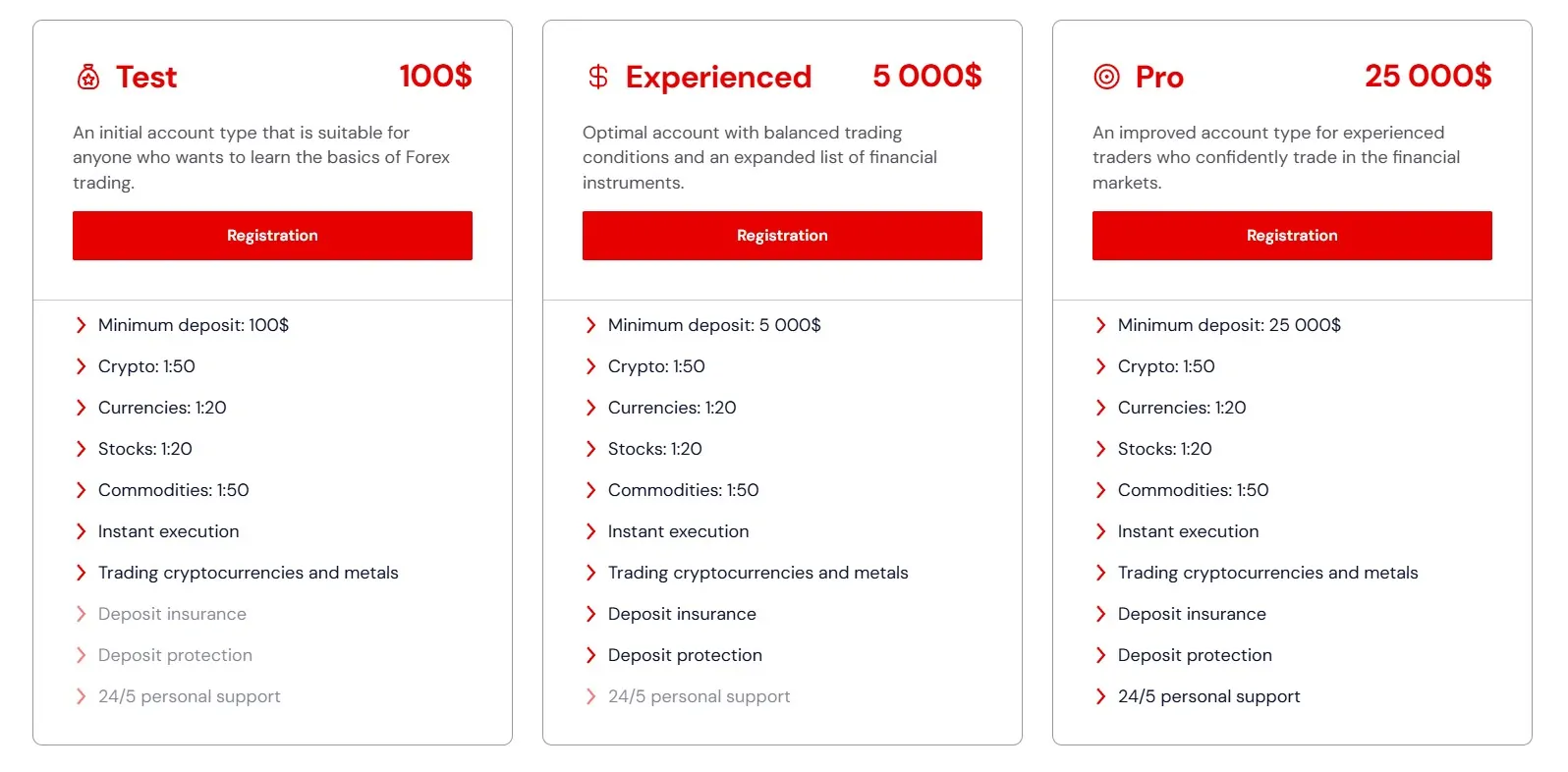Screen dimensions: 1568x772
Task: Click chevron beside Experienced Deposit protection
Action: 591,655
